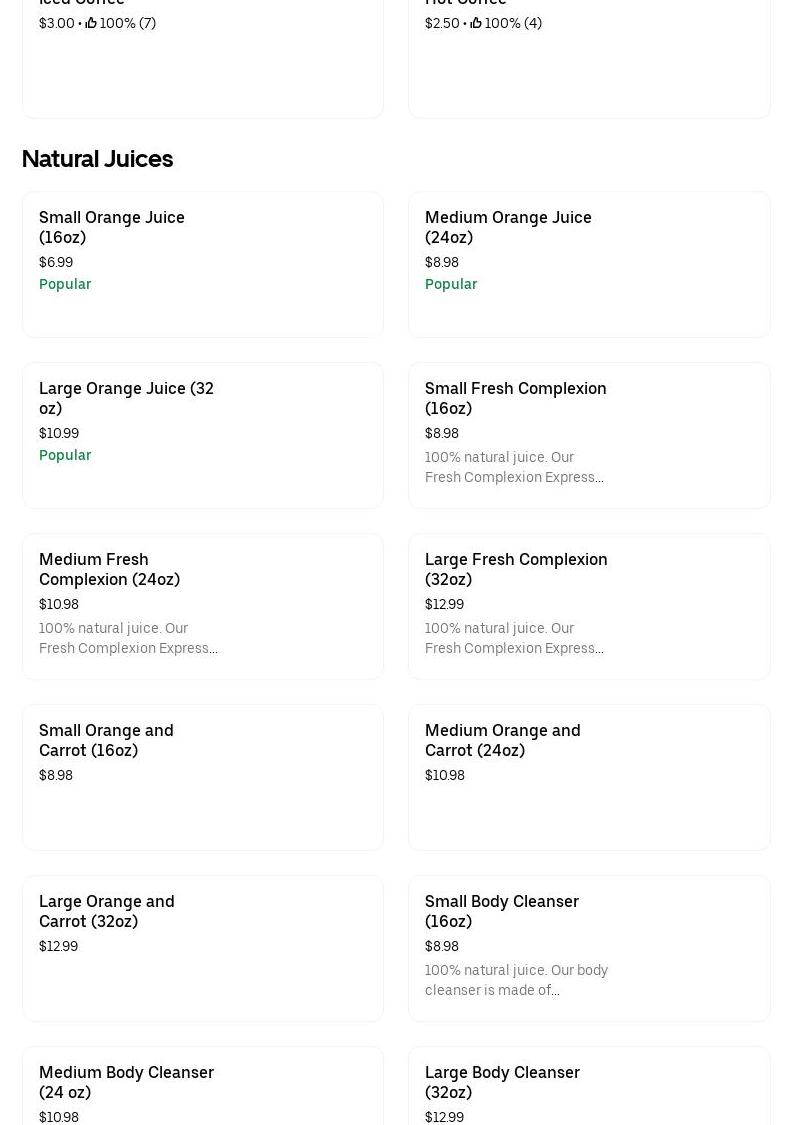The height and width of the screenshot is (1125, 804).
Task: Select Medium Body Cleanser (24 oz)
Action: coord(126,1082)
